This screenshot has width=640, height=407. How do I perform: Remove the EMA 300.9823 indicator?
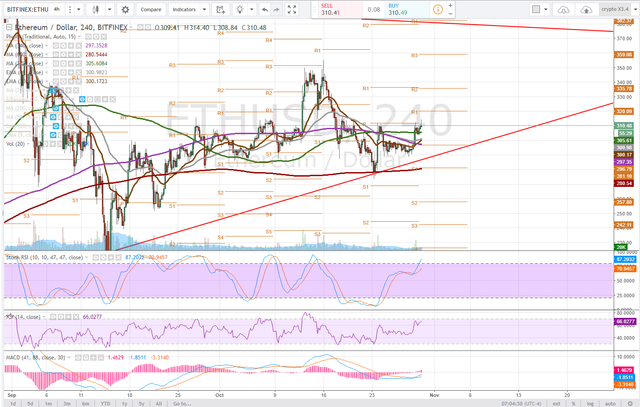[78, 73]
